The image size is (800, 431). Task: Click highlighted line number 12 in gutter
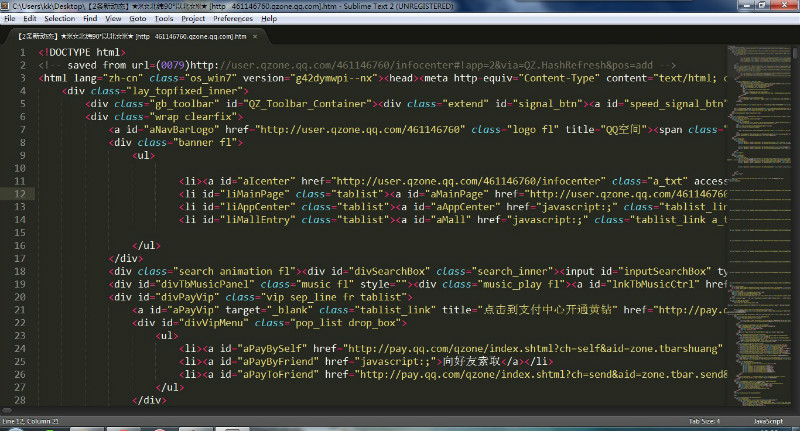19,194
